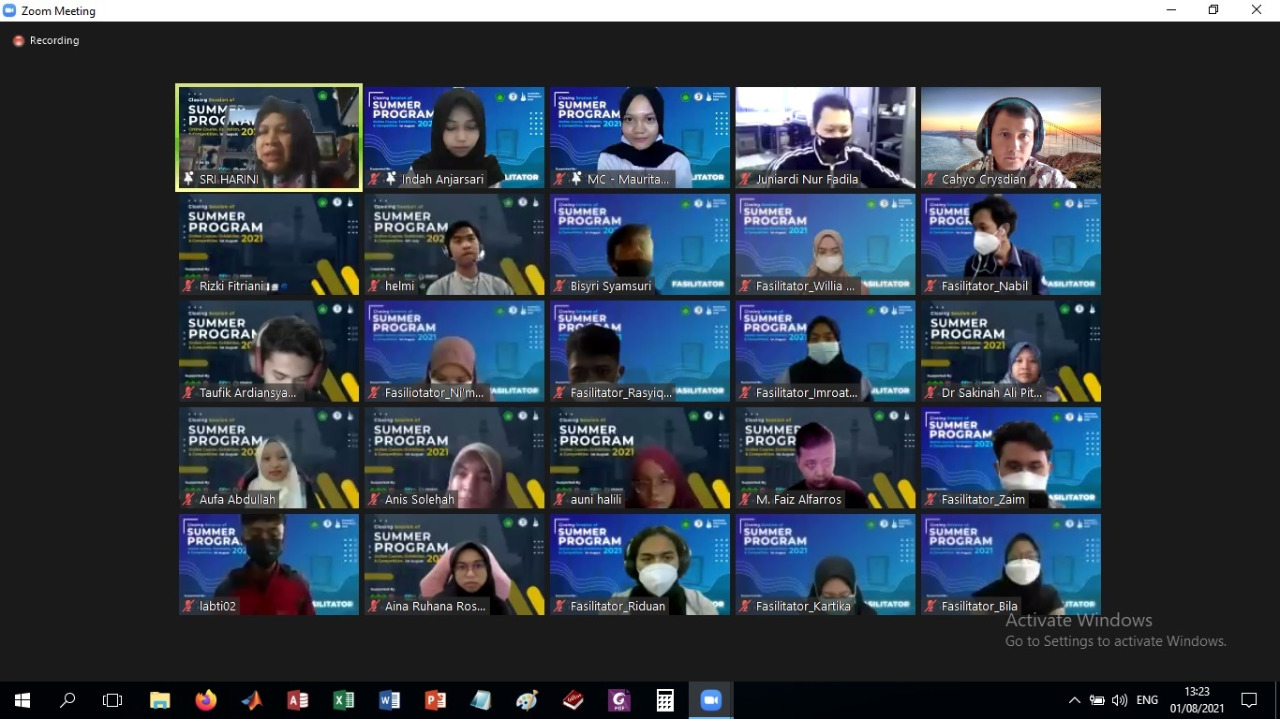The height and width of the screenshot is (719, 1280).
Task: Select SRI HARINI's highlighted video tile
Action: point(268,137)
